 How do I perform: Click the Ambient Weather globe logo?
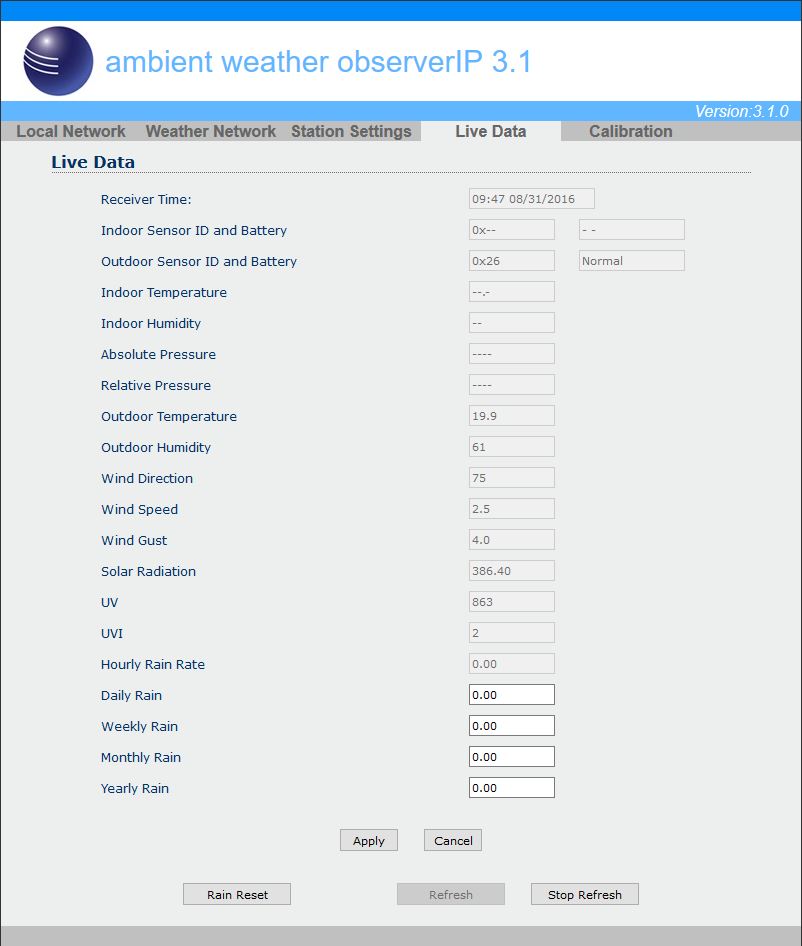[58, 60]
